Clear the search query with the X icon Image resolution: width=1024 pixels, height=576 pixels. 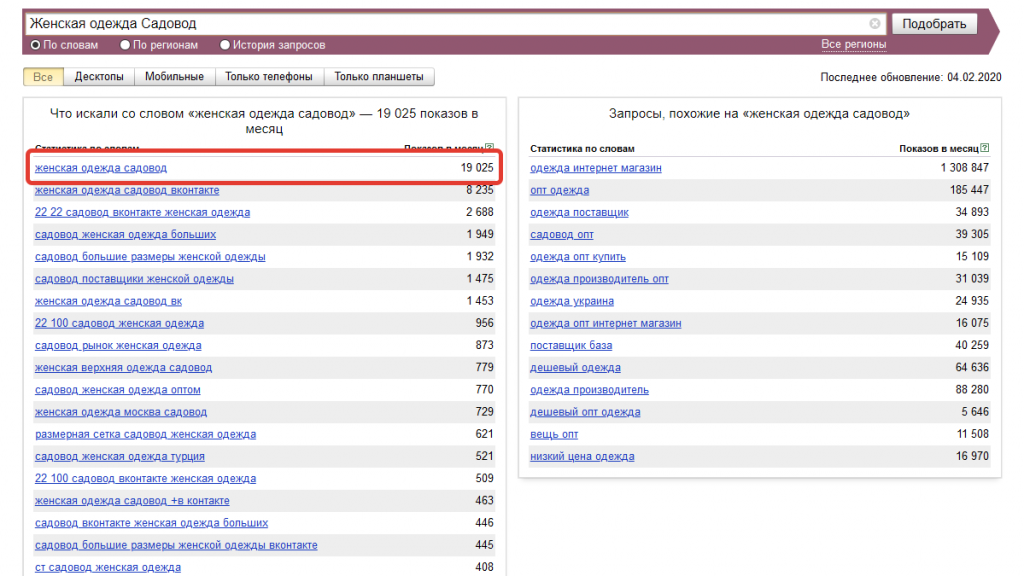874,24
